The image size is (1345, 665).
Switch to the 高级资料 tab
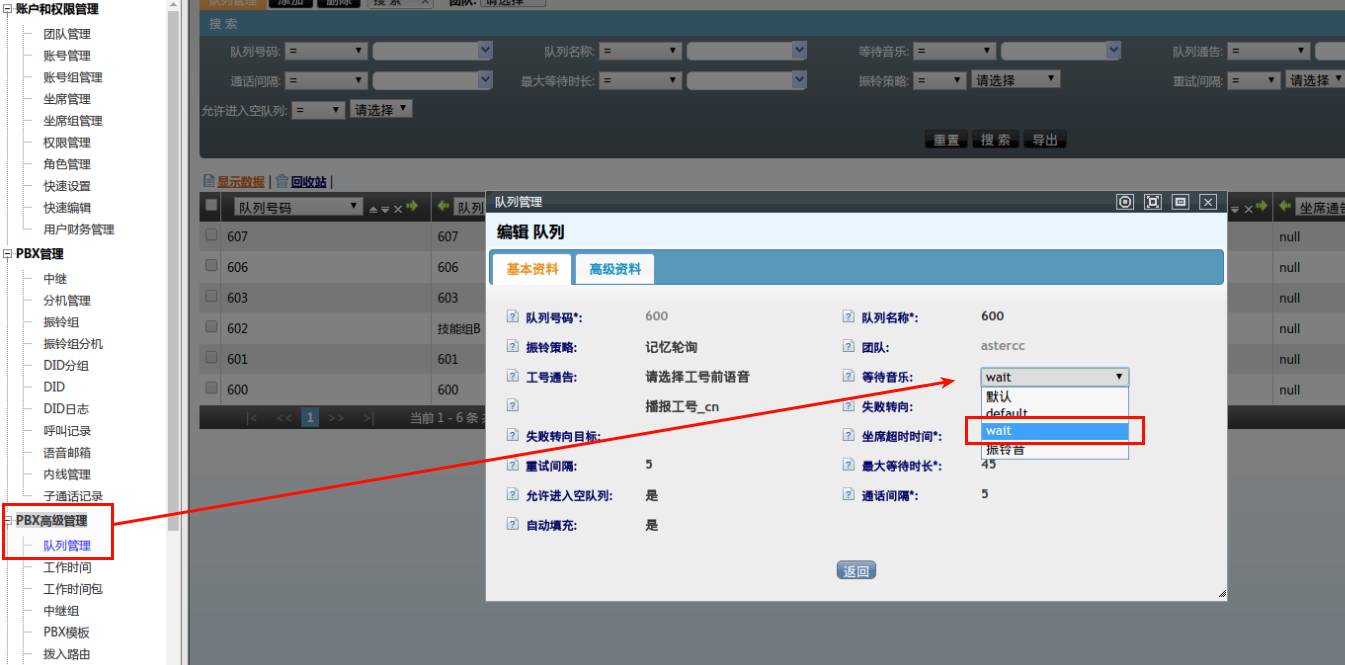615,269
